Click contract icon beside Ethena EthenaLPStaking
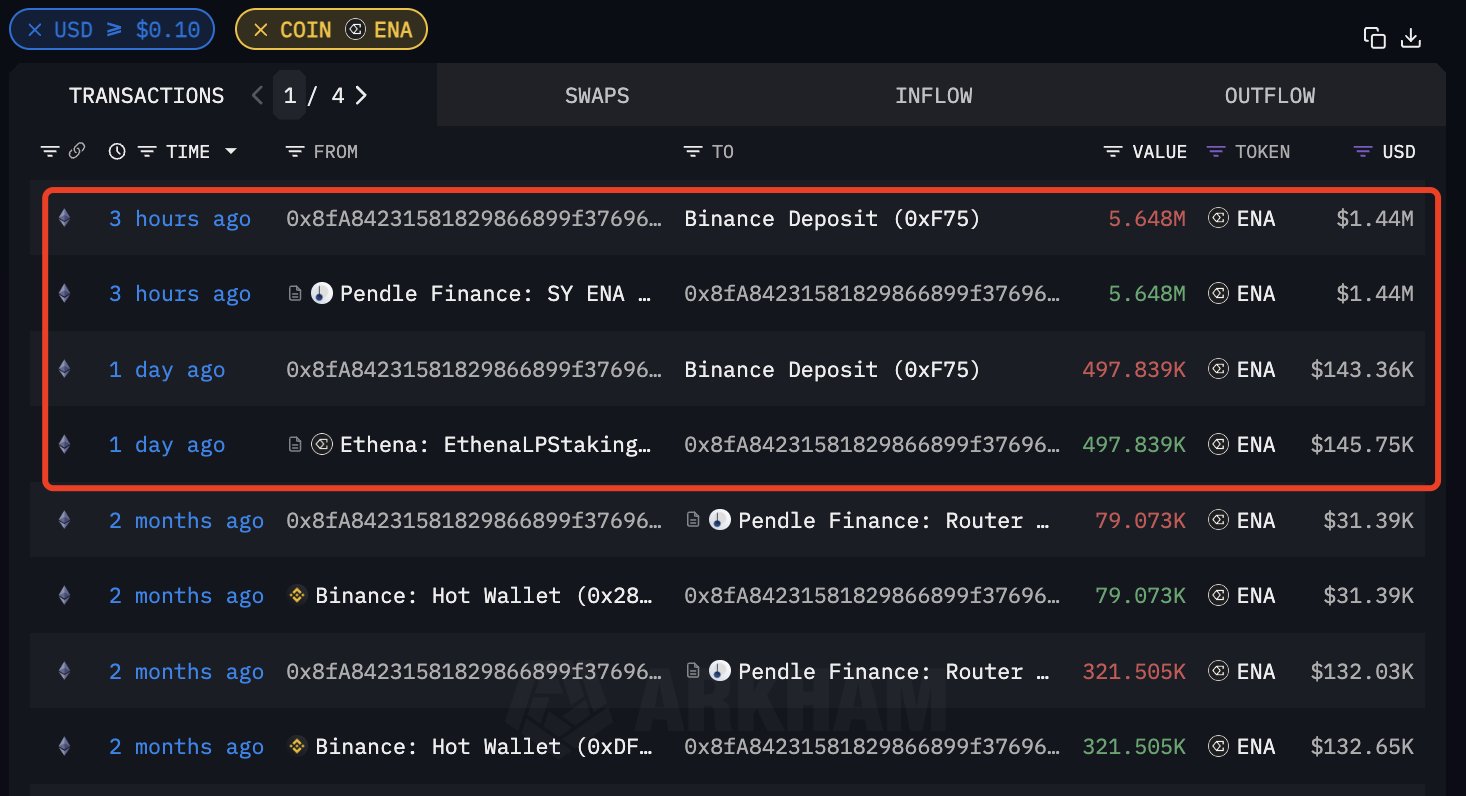This screenshot has width=1466, height=796. point(295,445)
